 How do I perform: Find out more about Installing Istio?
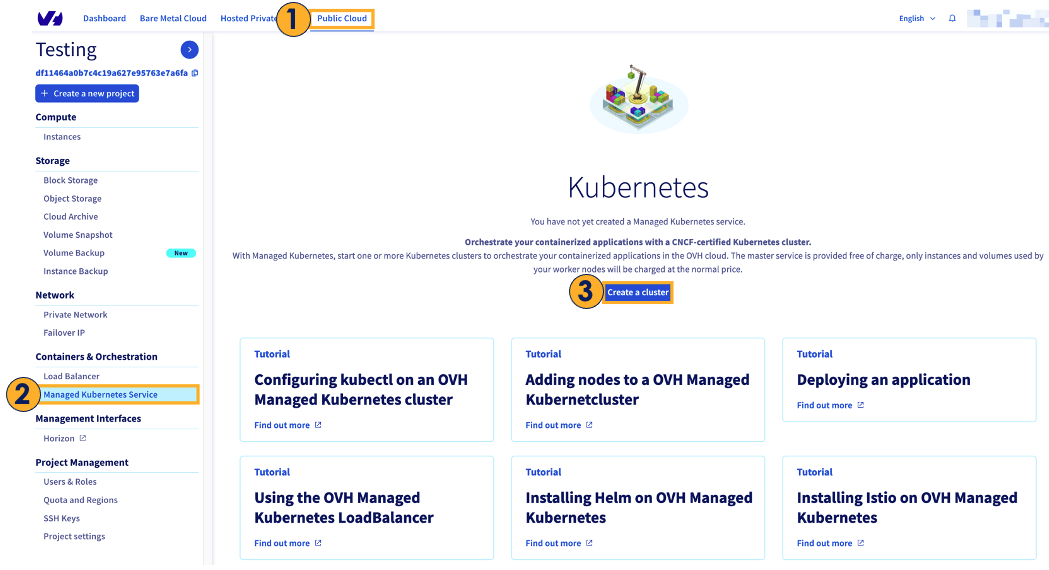coord(824,543)
